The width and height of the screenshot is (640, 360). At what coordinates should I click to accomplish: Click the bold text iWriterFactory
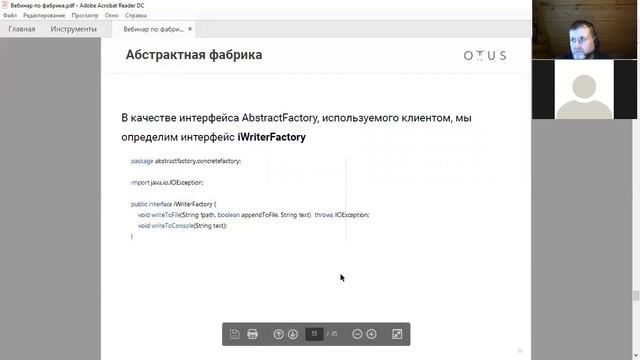click(x=271, y=137)
